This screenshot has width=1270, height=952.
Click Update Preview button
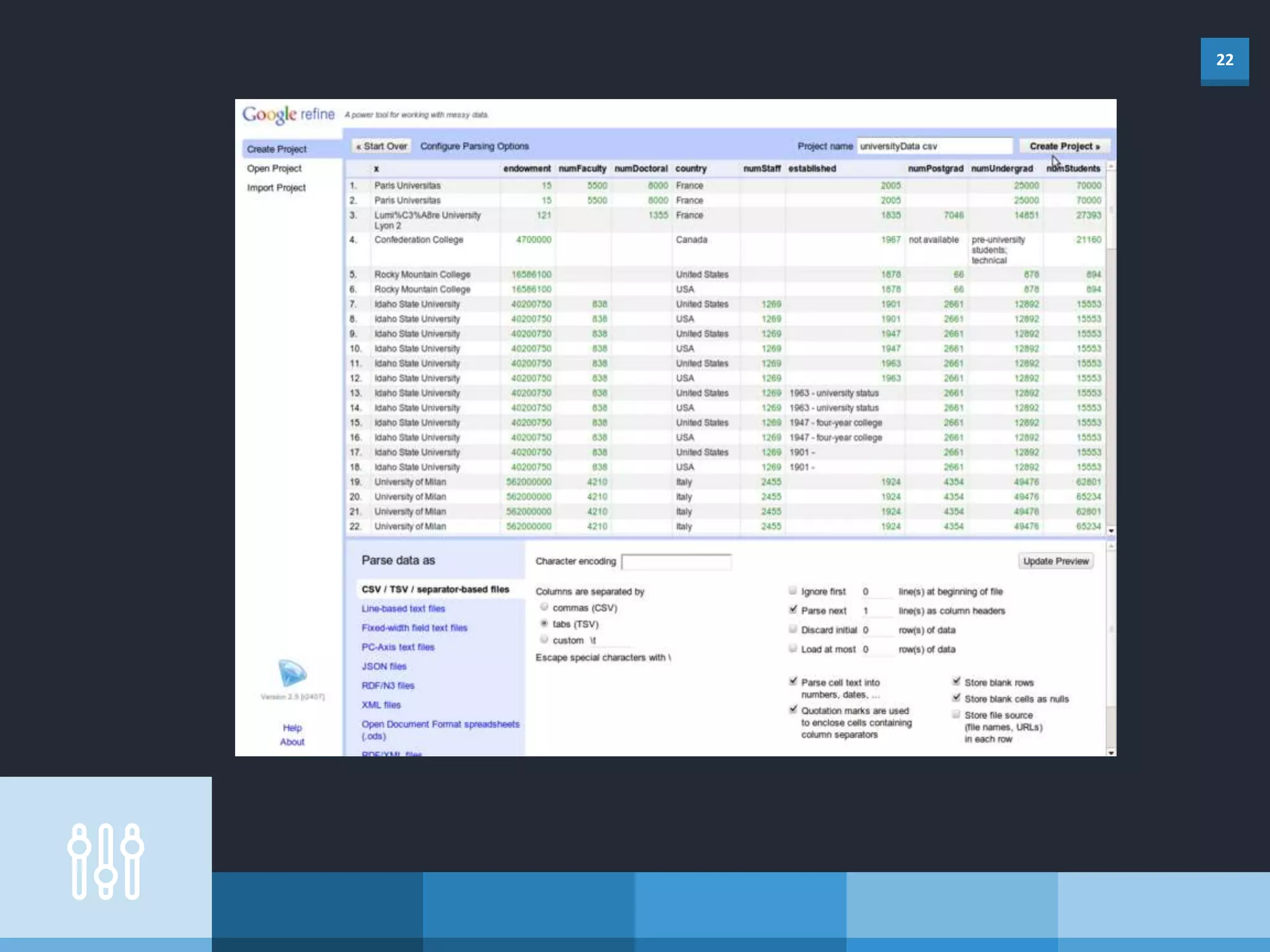pyautogui.click(x=1055, y=561)
